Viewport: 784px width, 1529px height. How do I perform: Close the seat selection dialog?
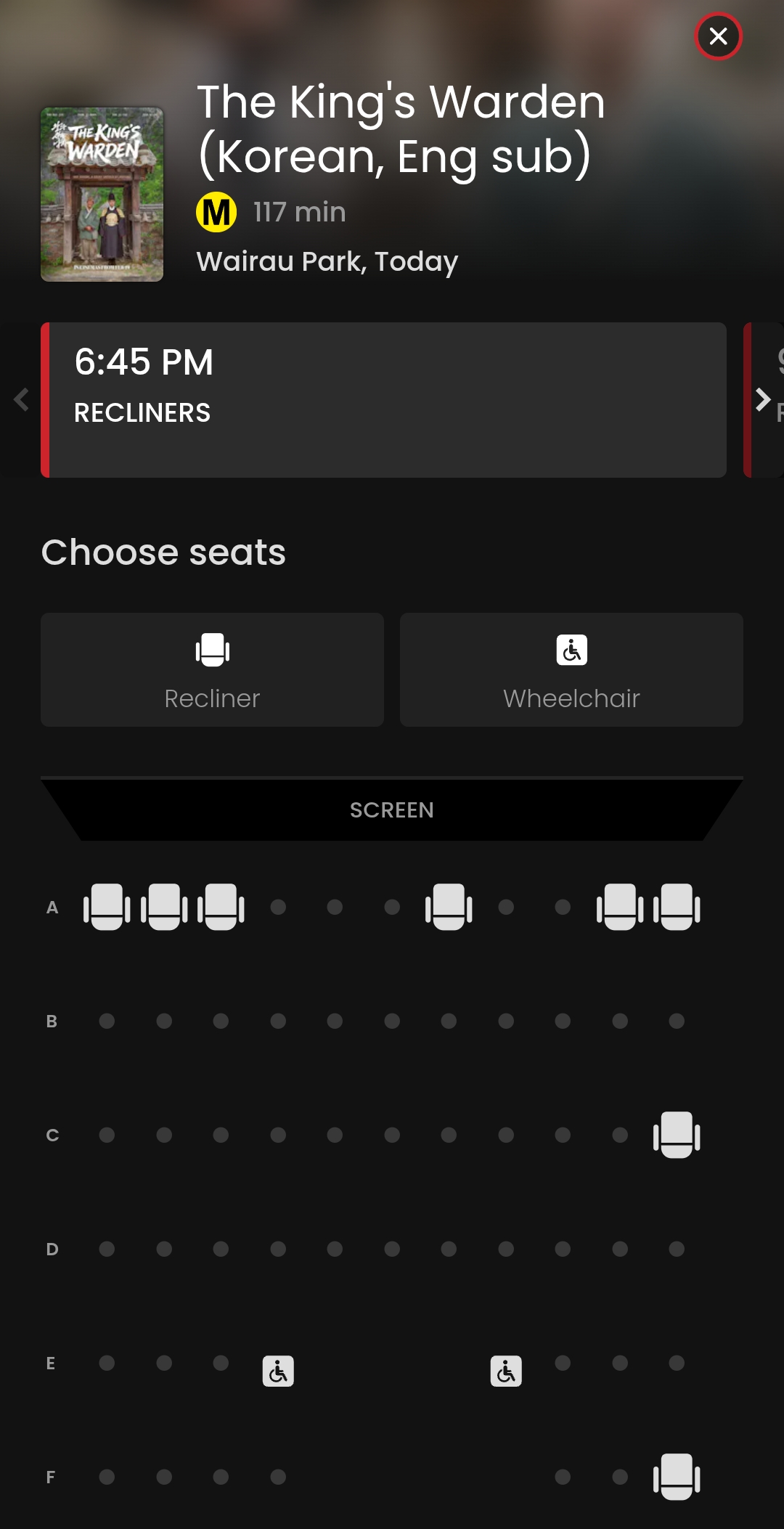point(718,36)
